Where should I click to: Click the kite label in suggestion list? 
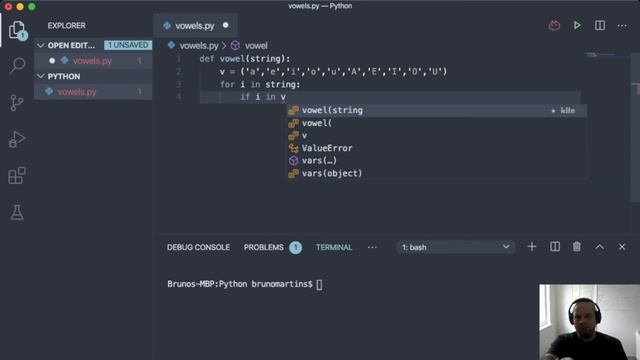click(x=567, y=111)
